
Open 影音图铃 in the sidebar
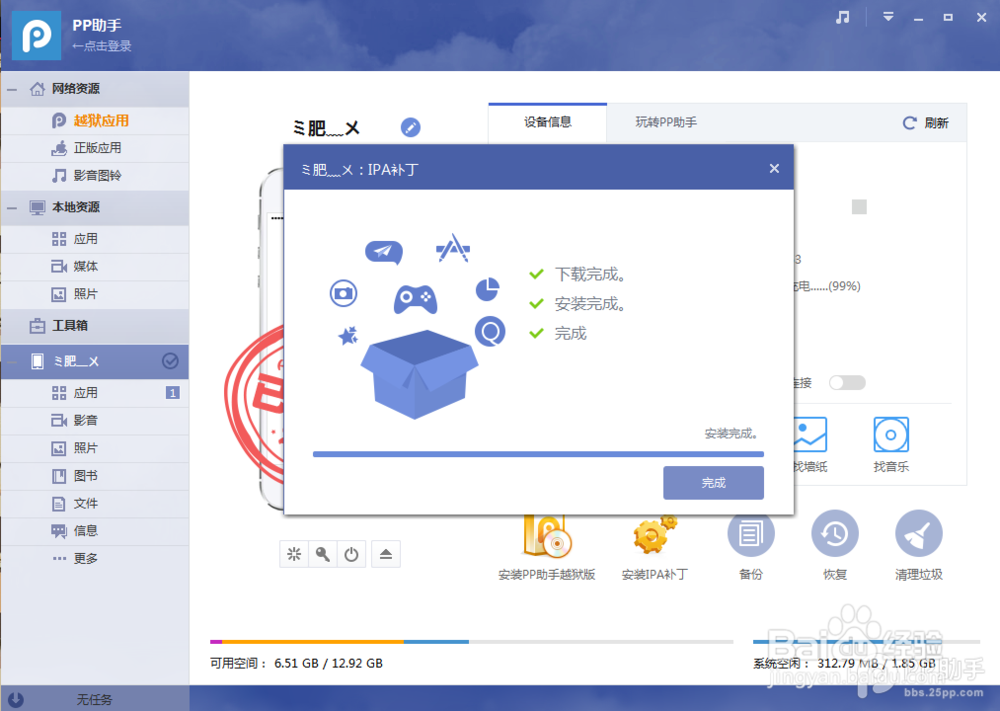coord(94,175)
